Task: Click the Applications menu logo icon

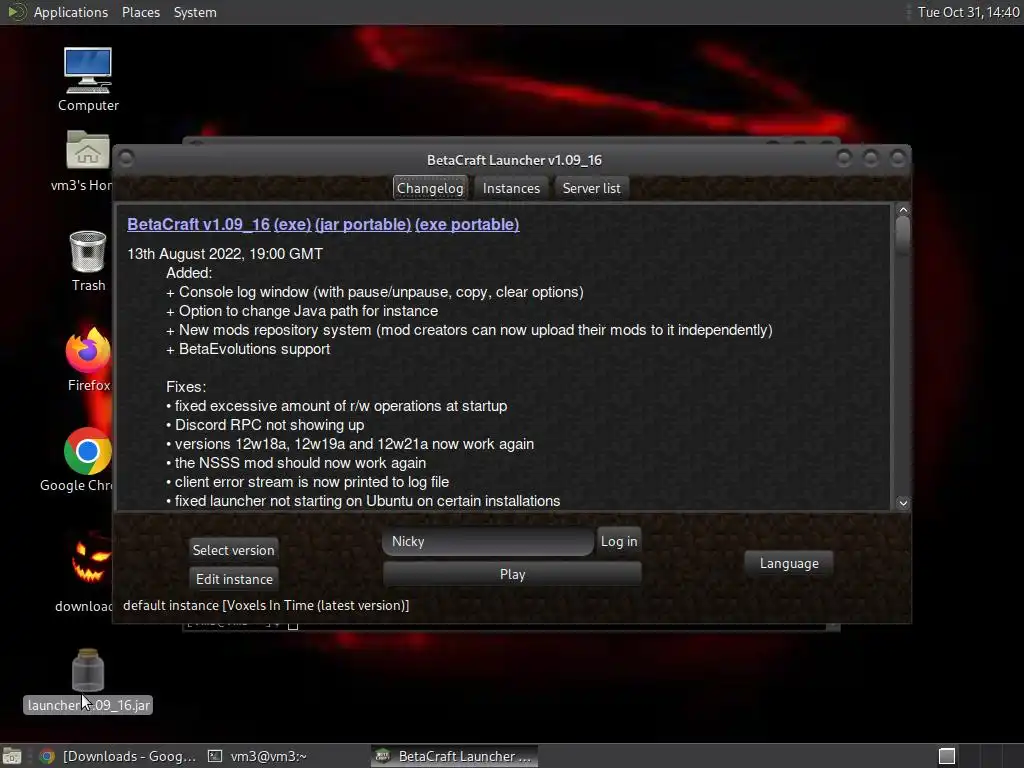Action: [x=16, y=12]
